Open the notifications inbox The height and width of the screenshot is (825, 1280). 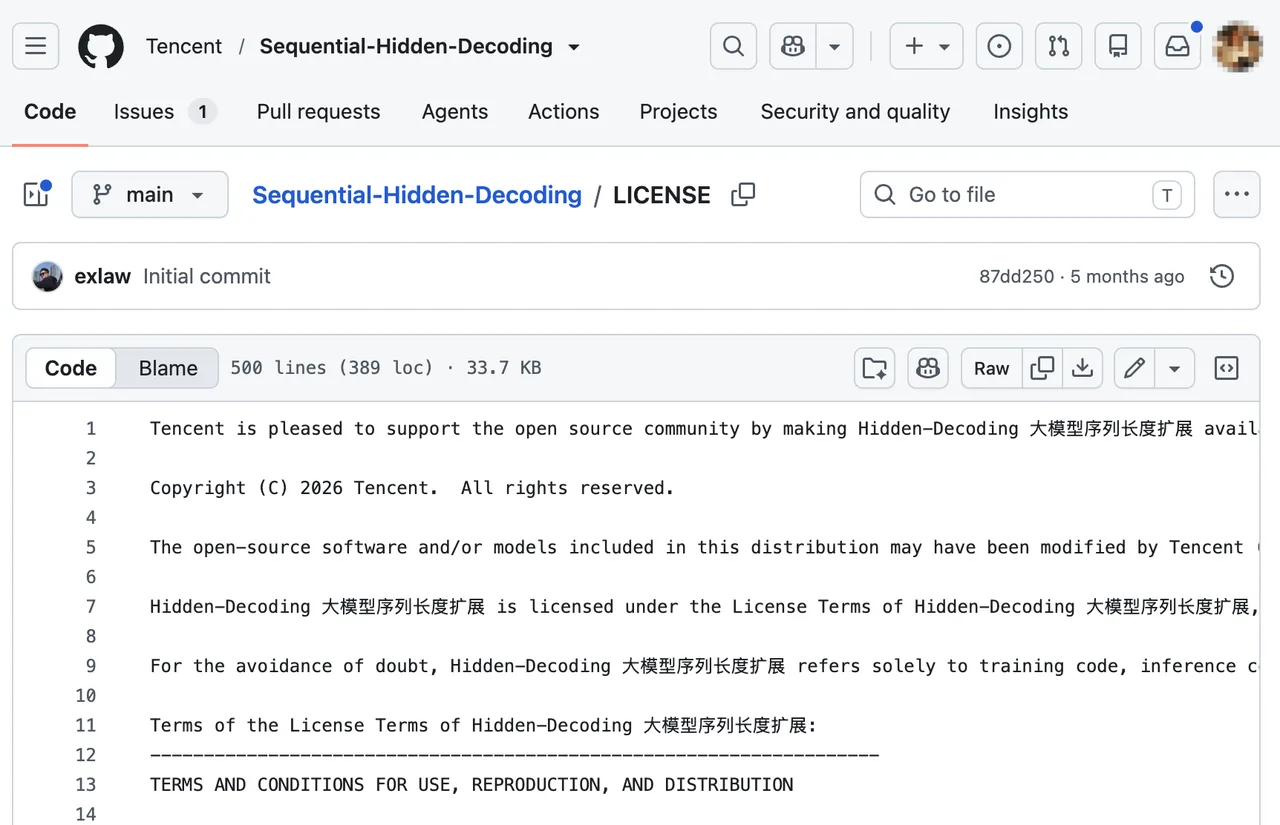coord(1178,46)
